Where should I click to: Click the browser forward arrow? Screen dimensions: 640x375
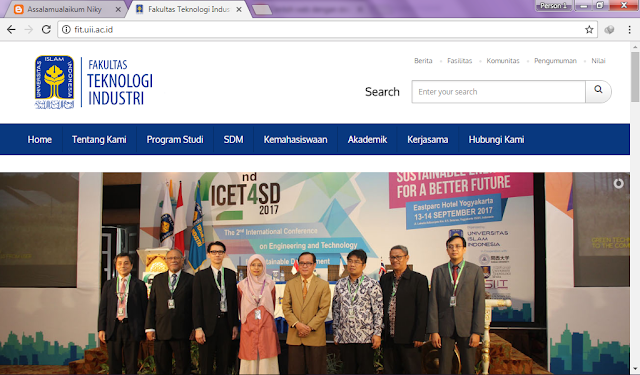29,29
